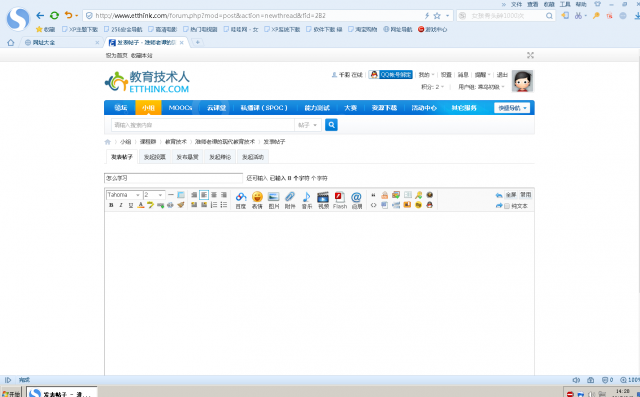Focus the browser address bar URL

point(253,16)
